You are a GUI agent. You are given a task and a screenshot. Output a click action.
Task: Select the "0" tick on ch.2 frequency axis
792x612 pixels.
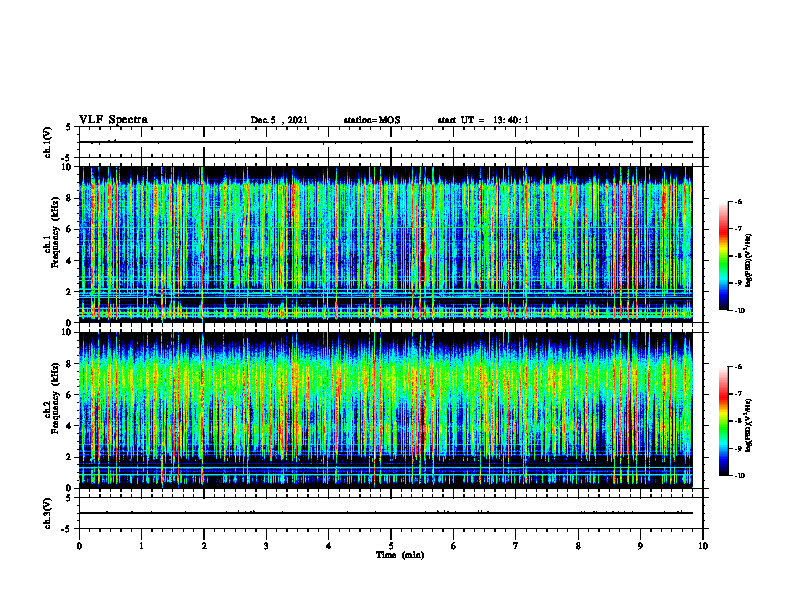pos(70,488)
